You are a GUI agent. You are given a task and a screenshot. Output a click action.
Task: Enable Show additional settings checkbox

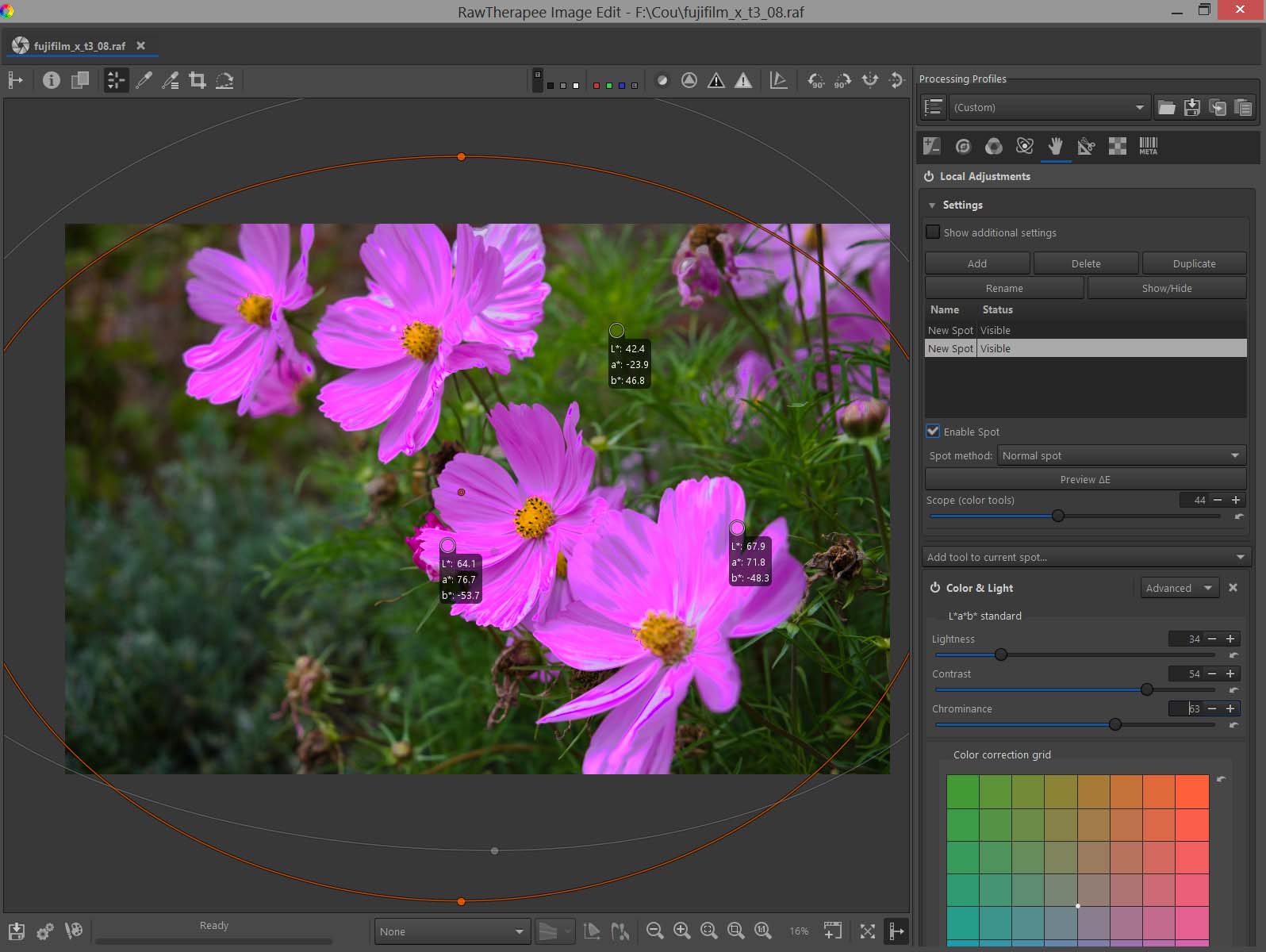(x=934, y=232)
